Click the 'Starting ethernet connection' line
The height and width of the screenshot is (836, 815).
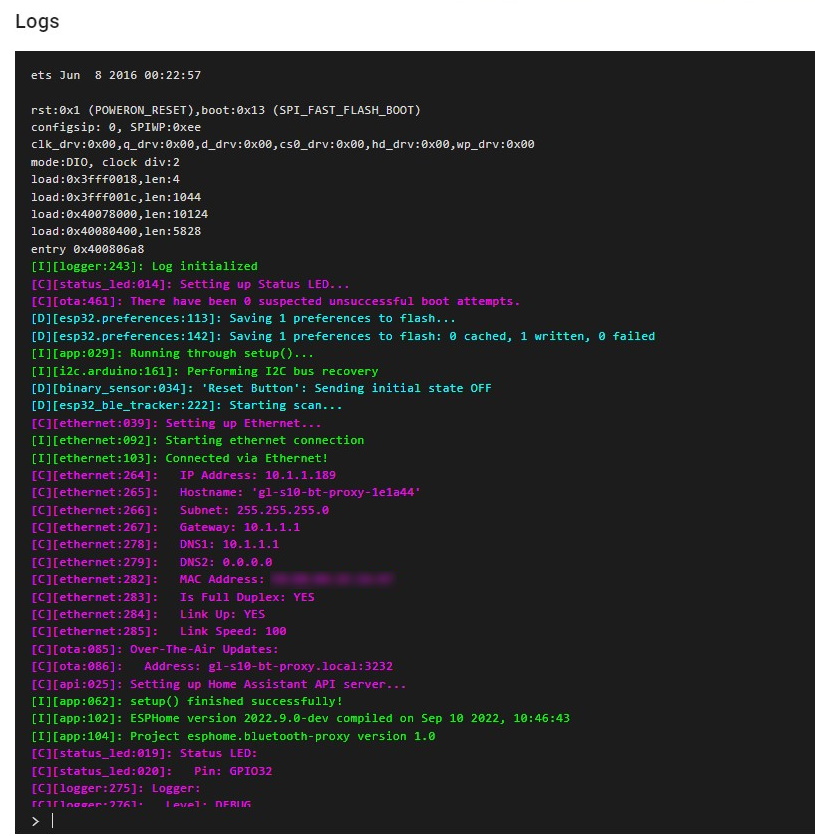(x=197, y=440)
